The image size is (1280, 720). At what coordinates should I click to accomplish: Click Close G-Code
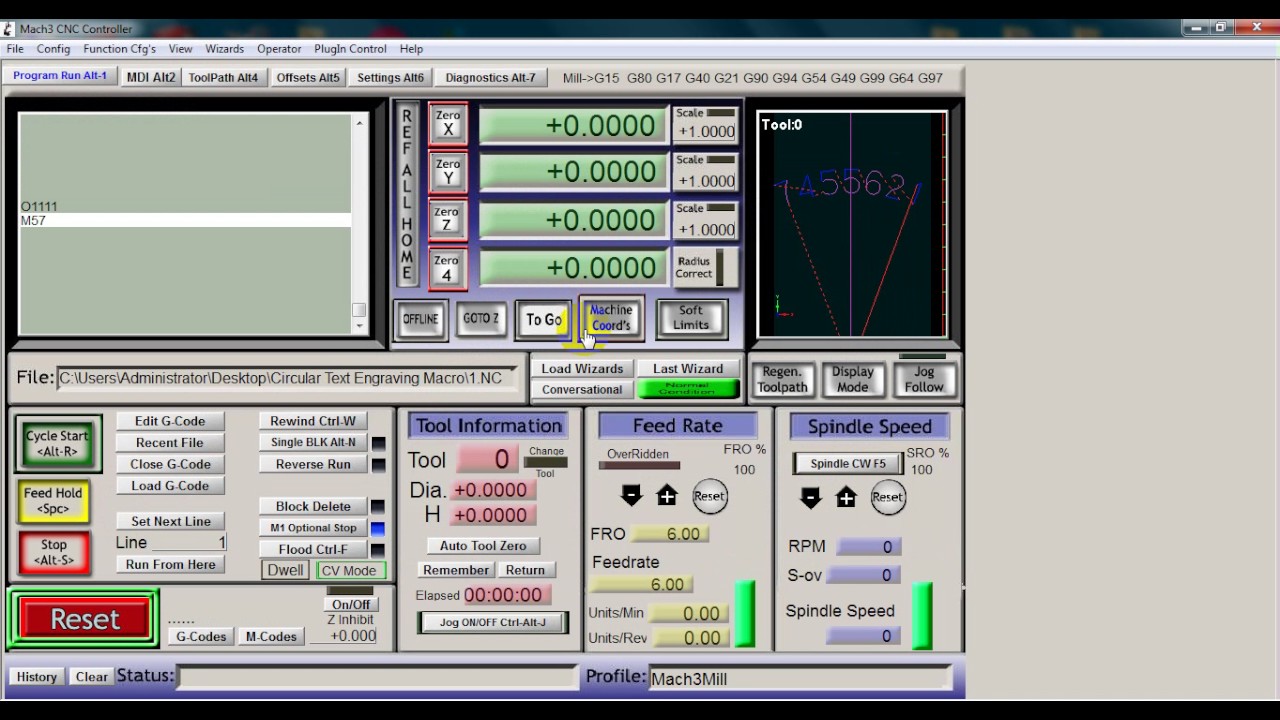(170, 464)
